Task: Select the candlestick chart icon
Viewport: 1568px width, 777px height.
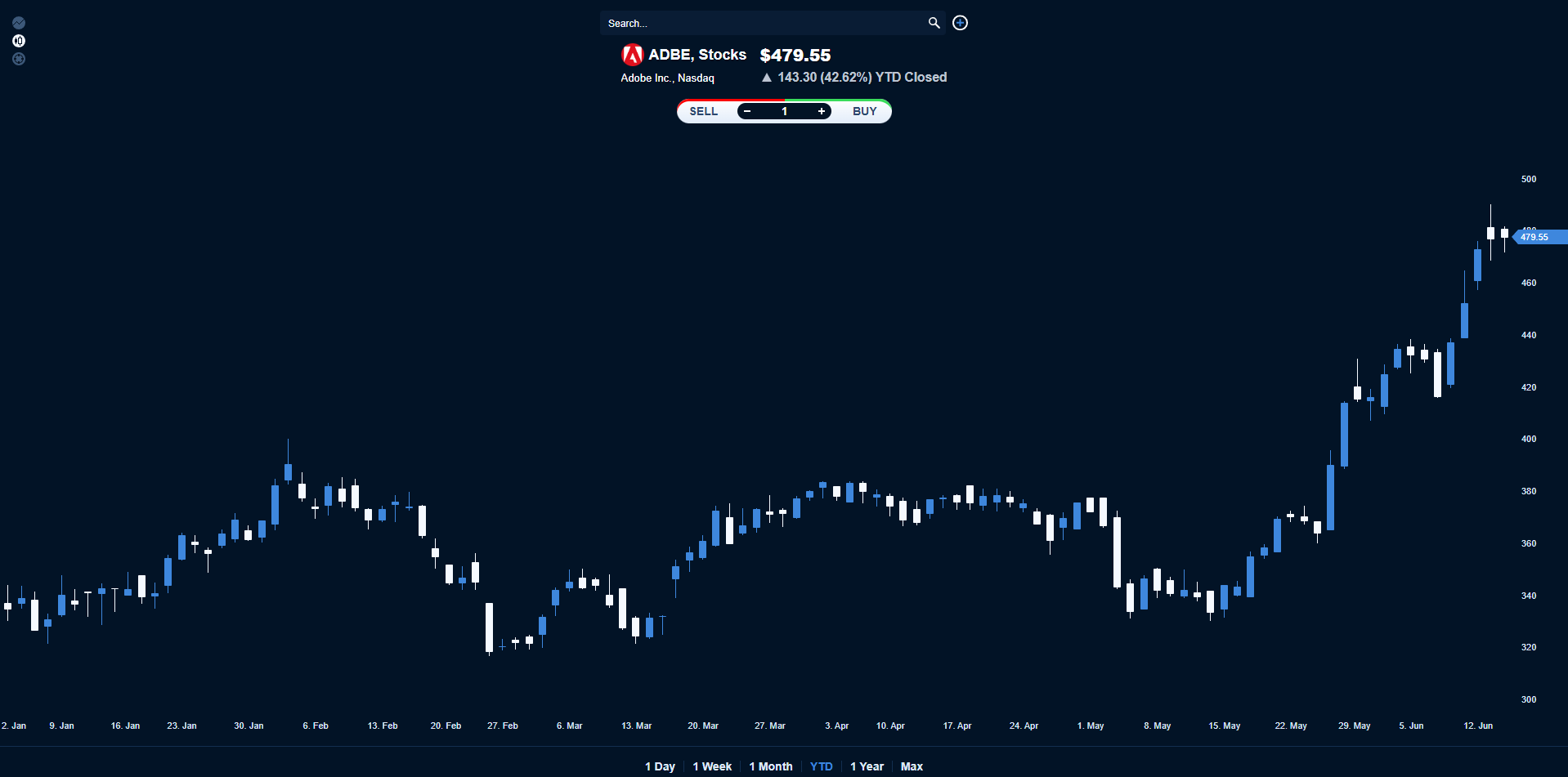Action: coord(19,41)
